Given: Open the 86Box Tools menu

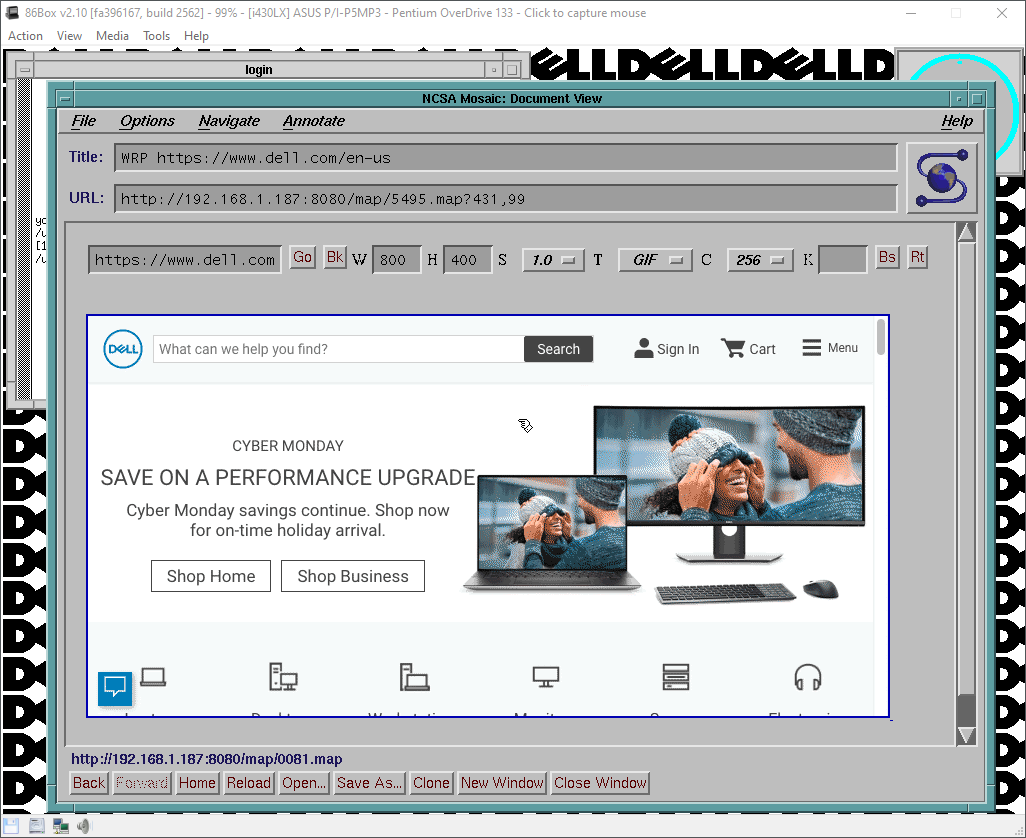Looking at the screenshot, I should click(156, 36).
